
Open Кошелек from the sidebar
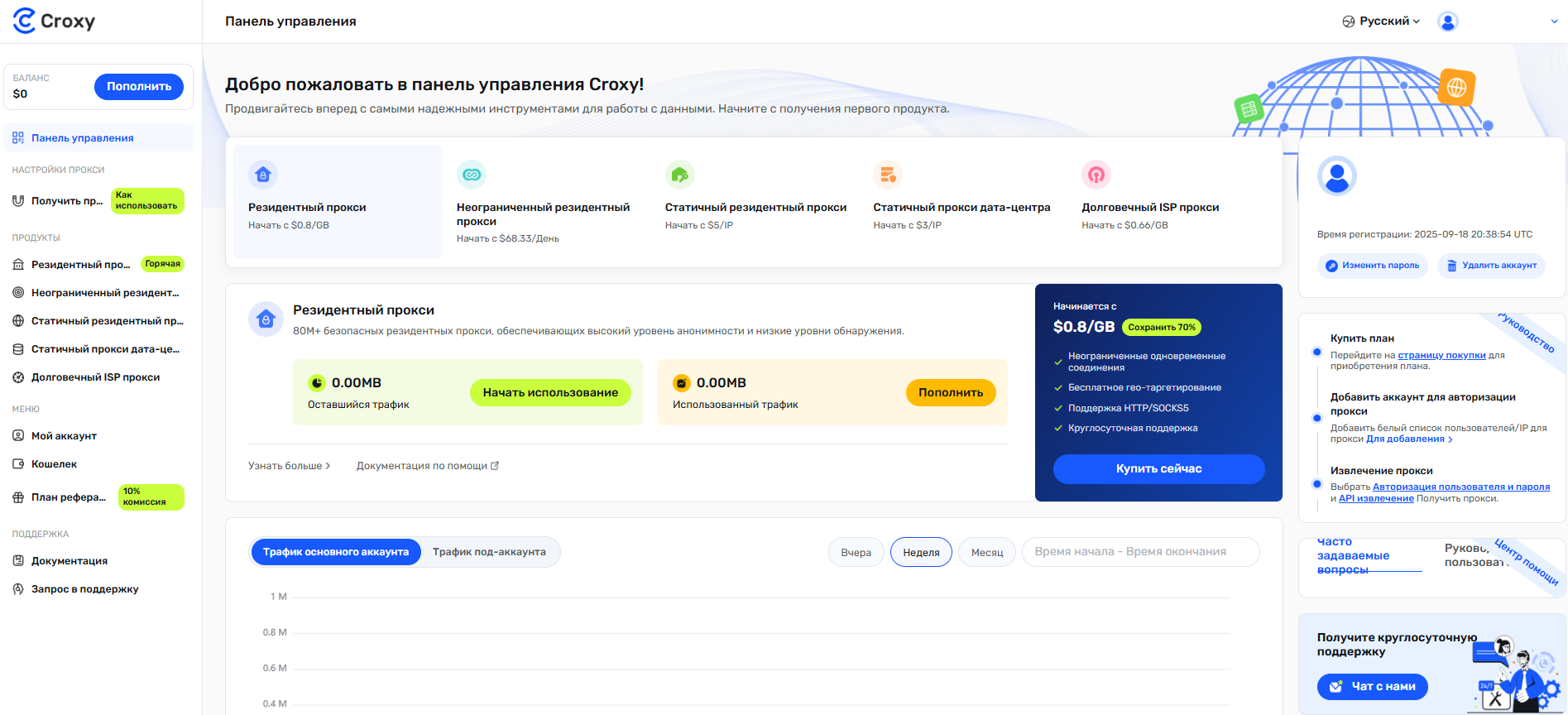click(x=54, y=464)
